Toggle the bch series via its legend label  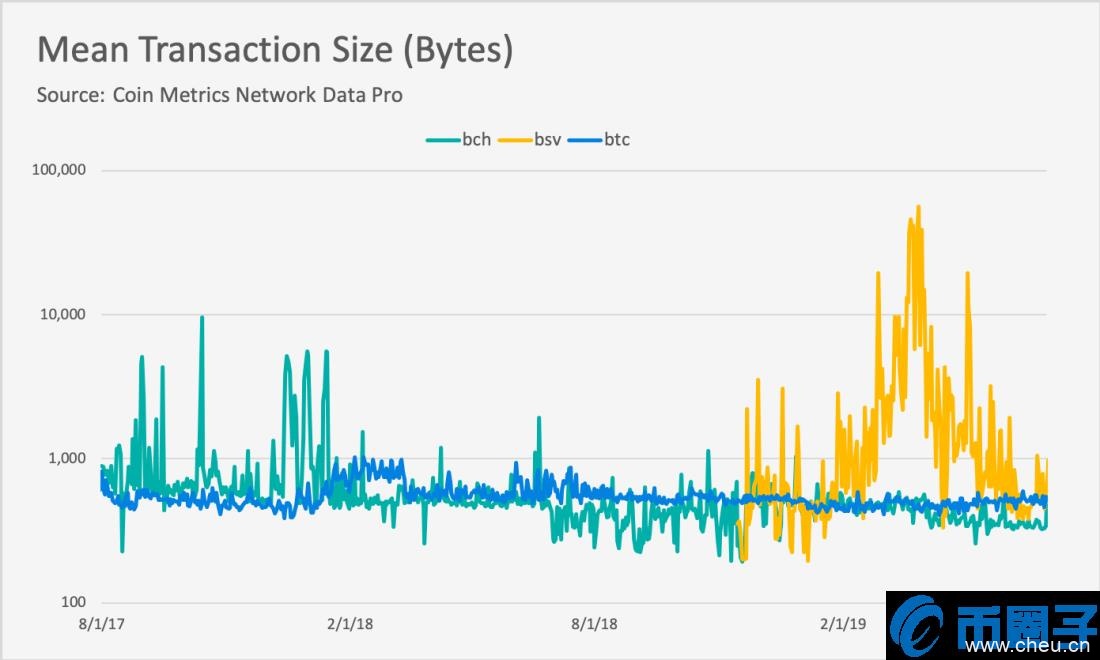pyautogui.click(x=476, y=140)
